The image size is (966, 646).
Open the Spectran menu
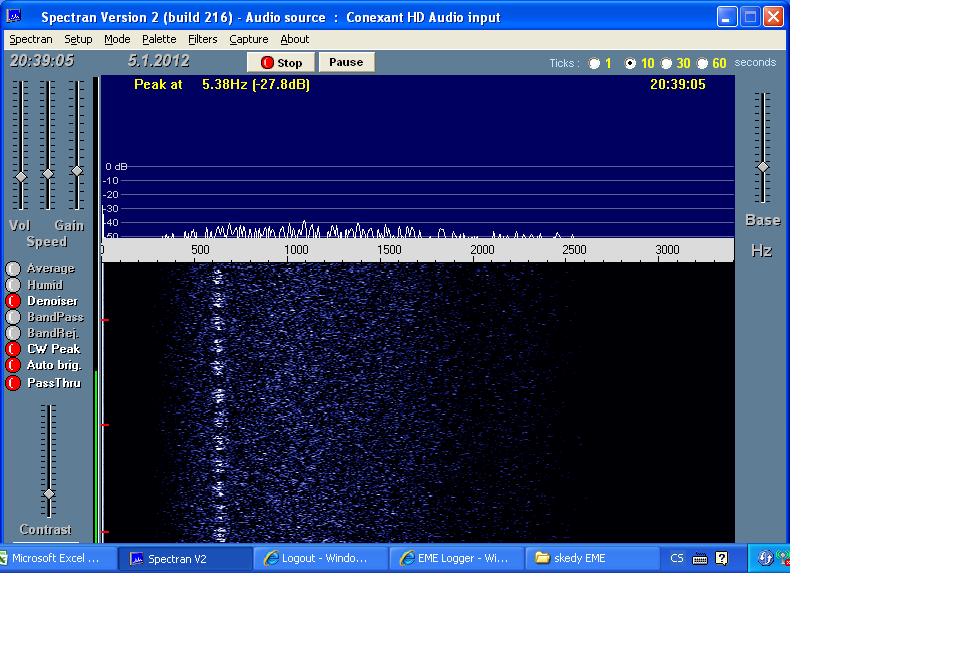31,39
